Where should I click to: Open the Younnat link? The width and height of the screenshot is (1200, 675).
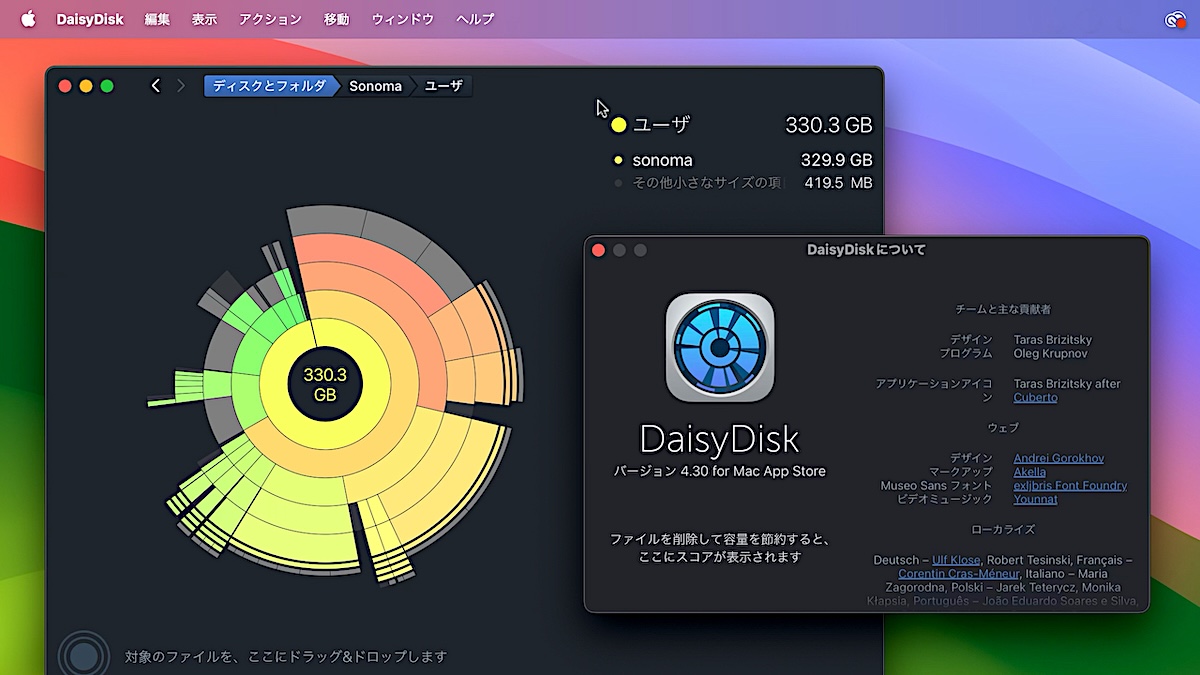click(x=1035, y=499)
